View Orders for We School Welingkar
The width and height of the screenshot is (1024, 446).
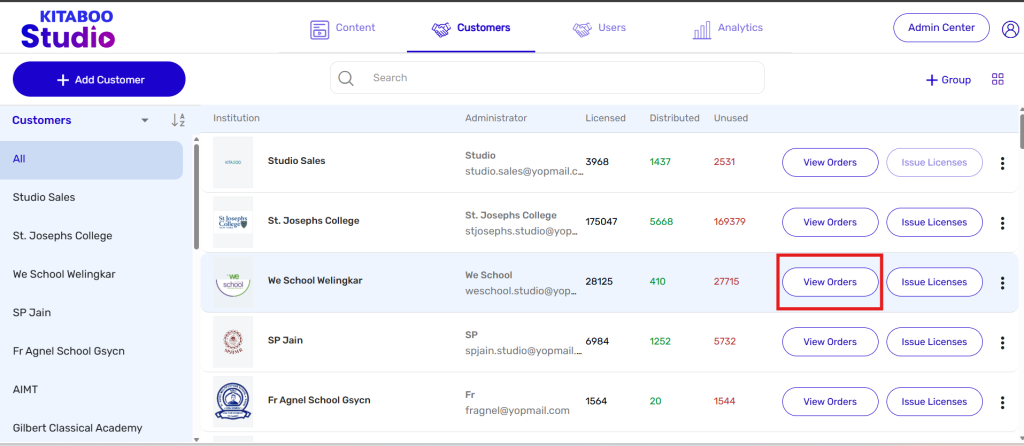pyautogui.click(x=830, y=282)
